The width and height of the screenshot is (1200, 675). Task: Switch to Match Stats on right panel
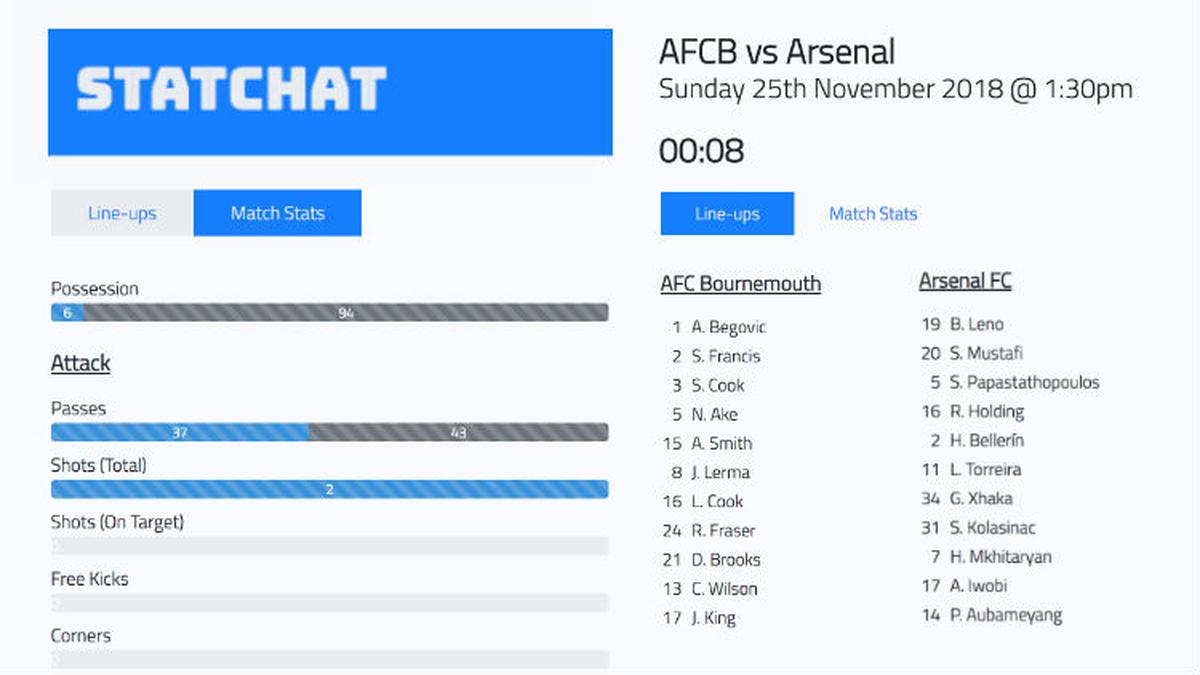point(873,214)
